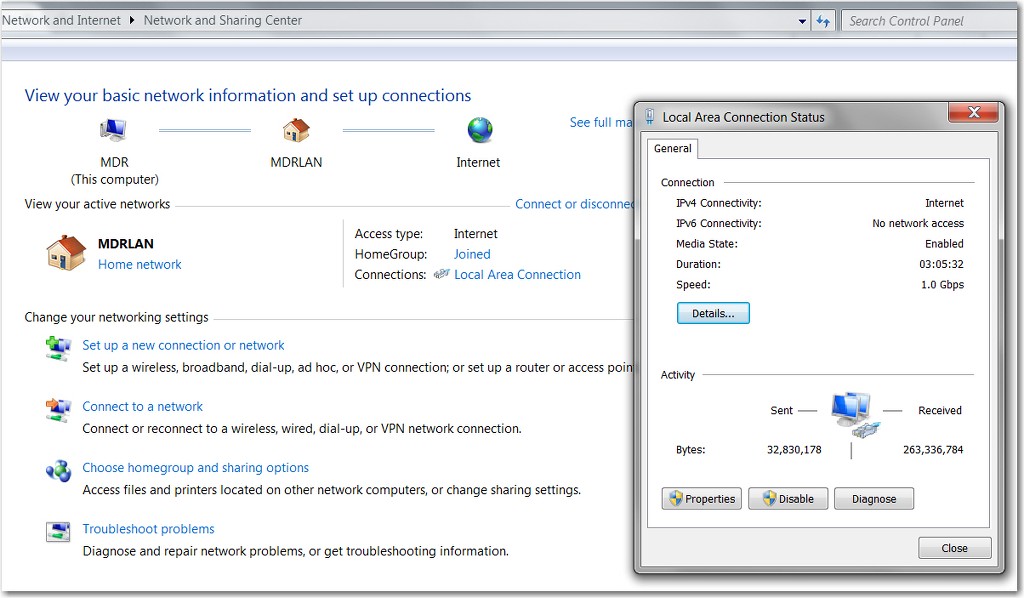Focus the Search Control Panel field
This screenshot has height=598, width=1024.
coord(928,22)
